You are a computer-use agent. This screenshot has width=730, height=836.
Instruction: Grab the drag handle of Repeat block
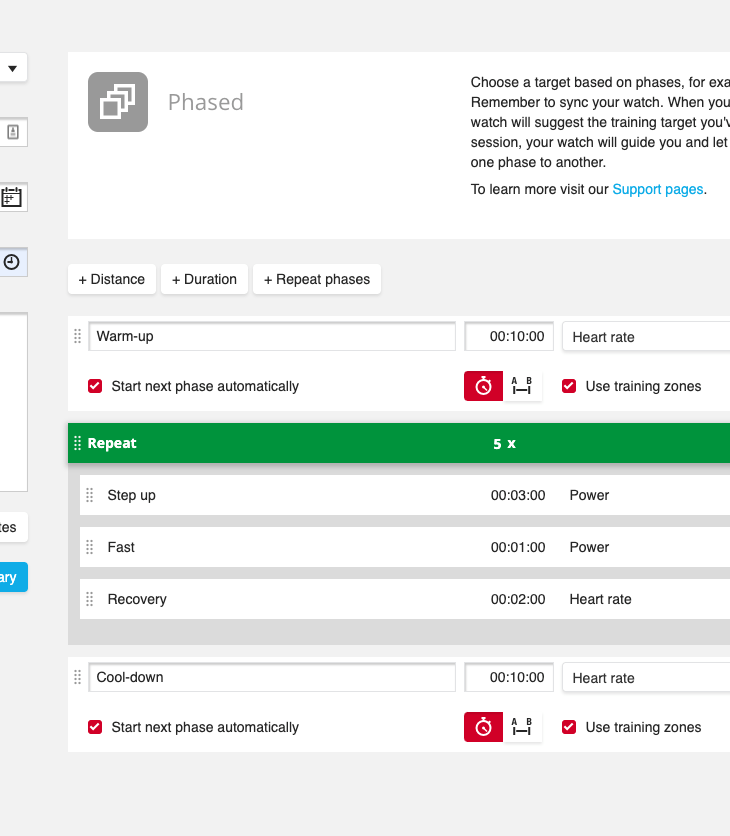tap(78, 443)
